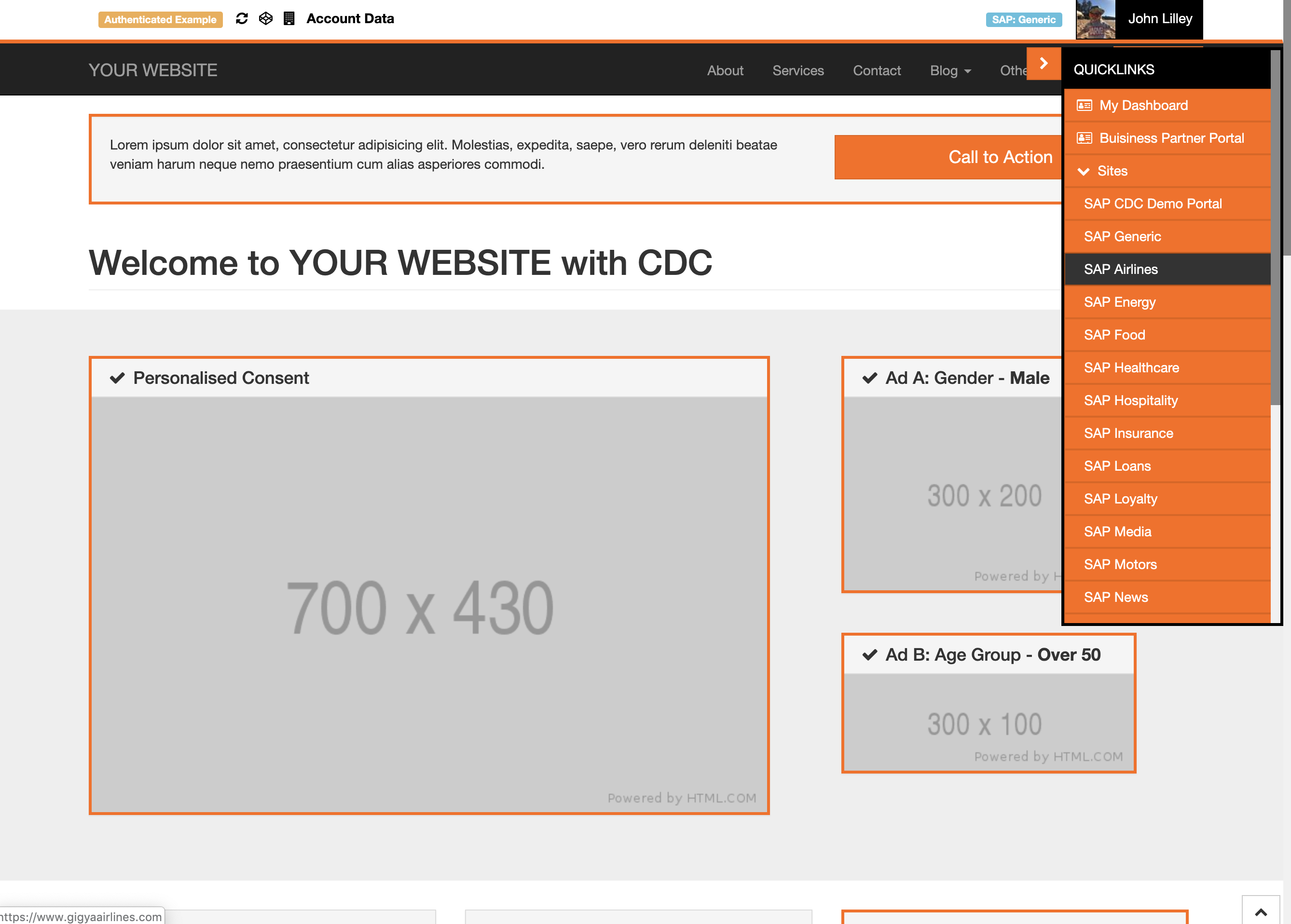Select SAP Airlines in Quicklinks
The width and height of the screenshot is (1291, 924).
(x=1120, y=269)
